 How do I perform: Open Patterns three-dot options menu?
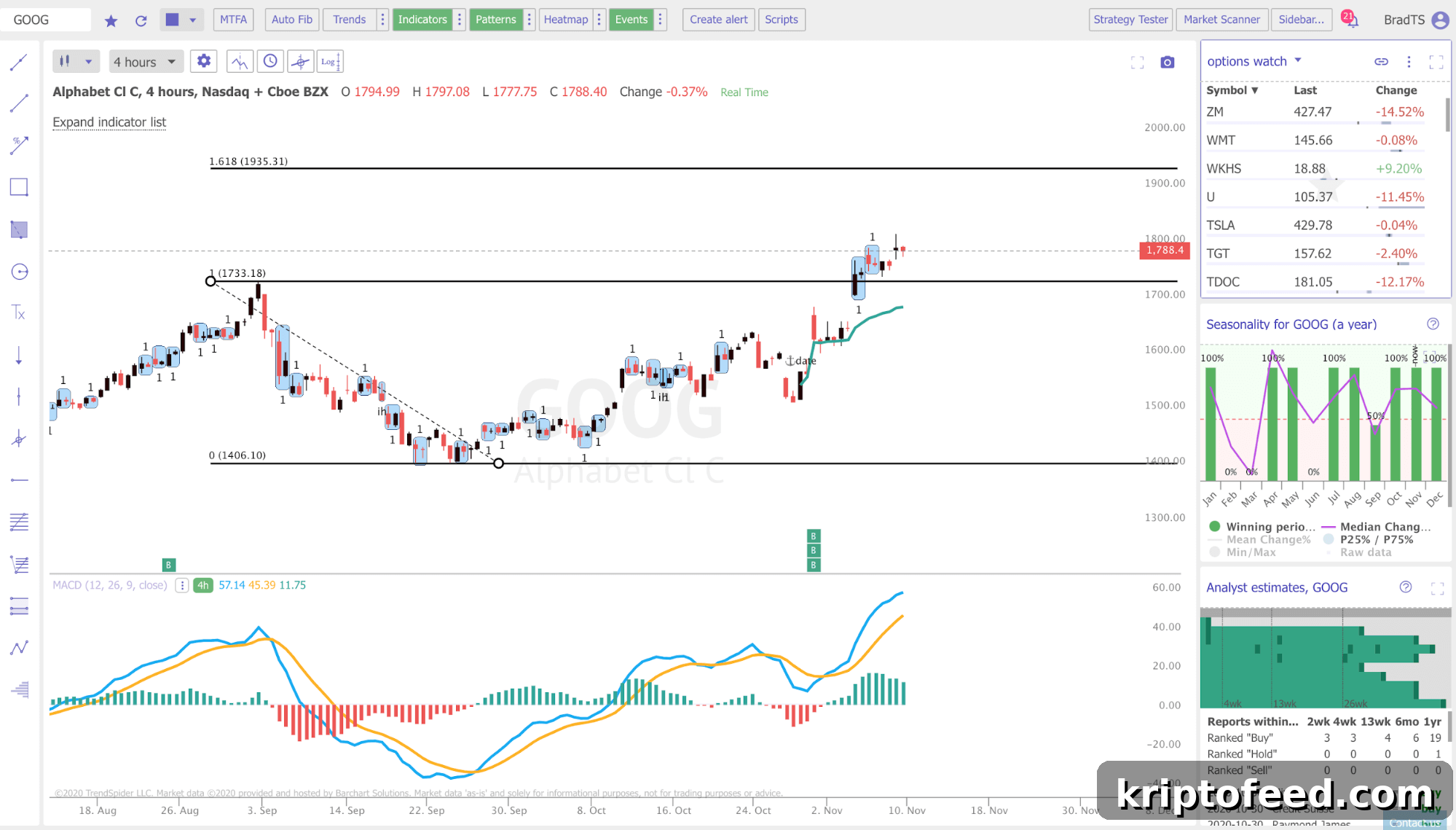[x=530, y=20]
